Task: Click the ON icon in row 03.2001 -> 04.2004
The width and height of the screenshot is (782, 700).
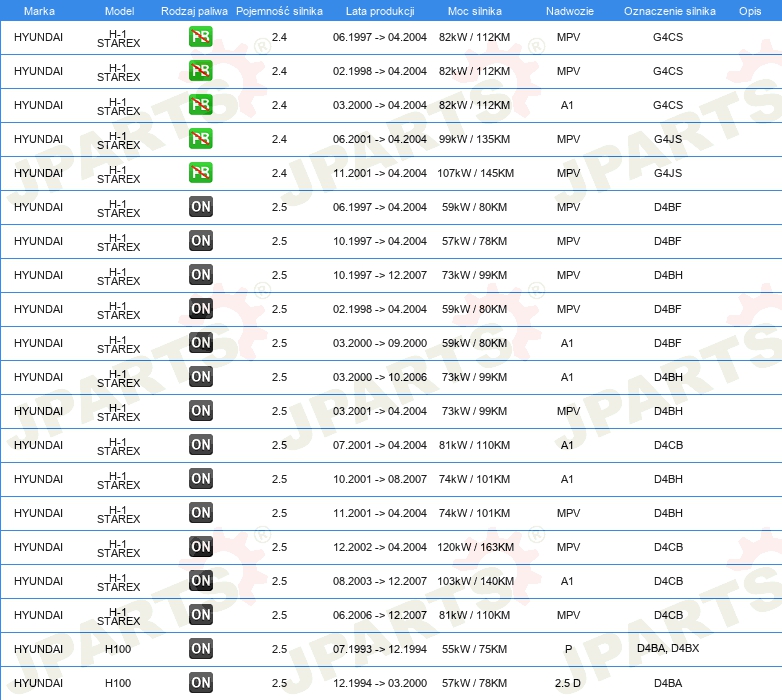Action: (200, 410)
